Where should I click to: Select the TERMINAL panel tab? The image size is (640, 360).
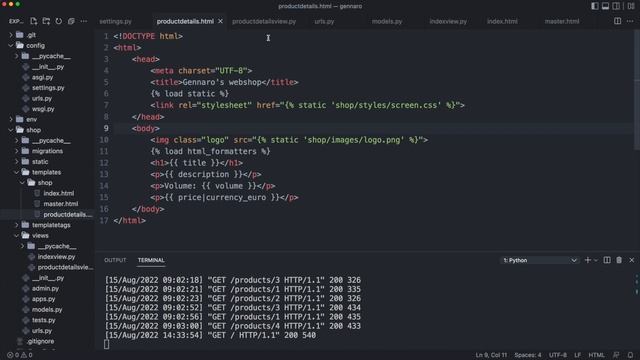[151, 260]
